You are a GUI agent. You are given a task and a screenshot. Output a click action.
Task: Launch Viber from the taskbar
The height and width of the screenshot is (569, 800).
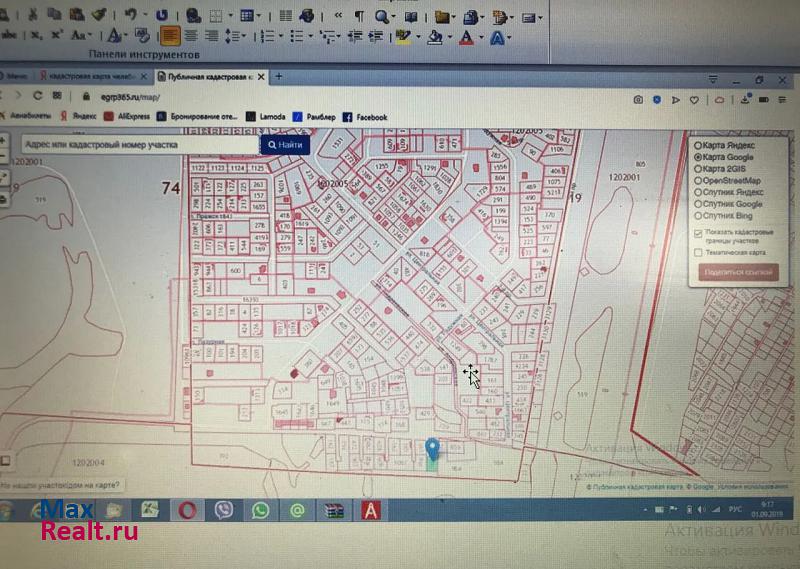pyautogui.click(x=224, y=510)
